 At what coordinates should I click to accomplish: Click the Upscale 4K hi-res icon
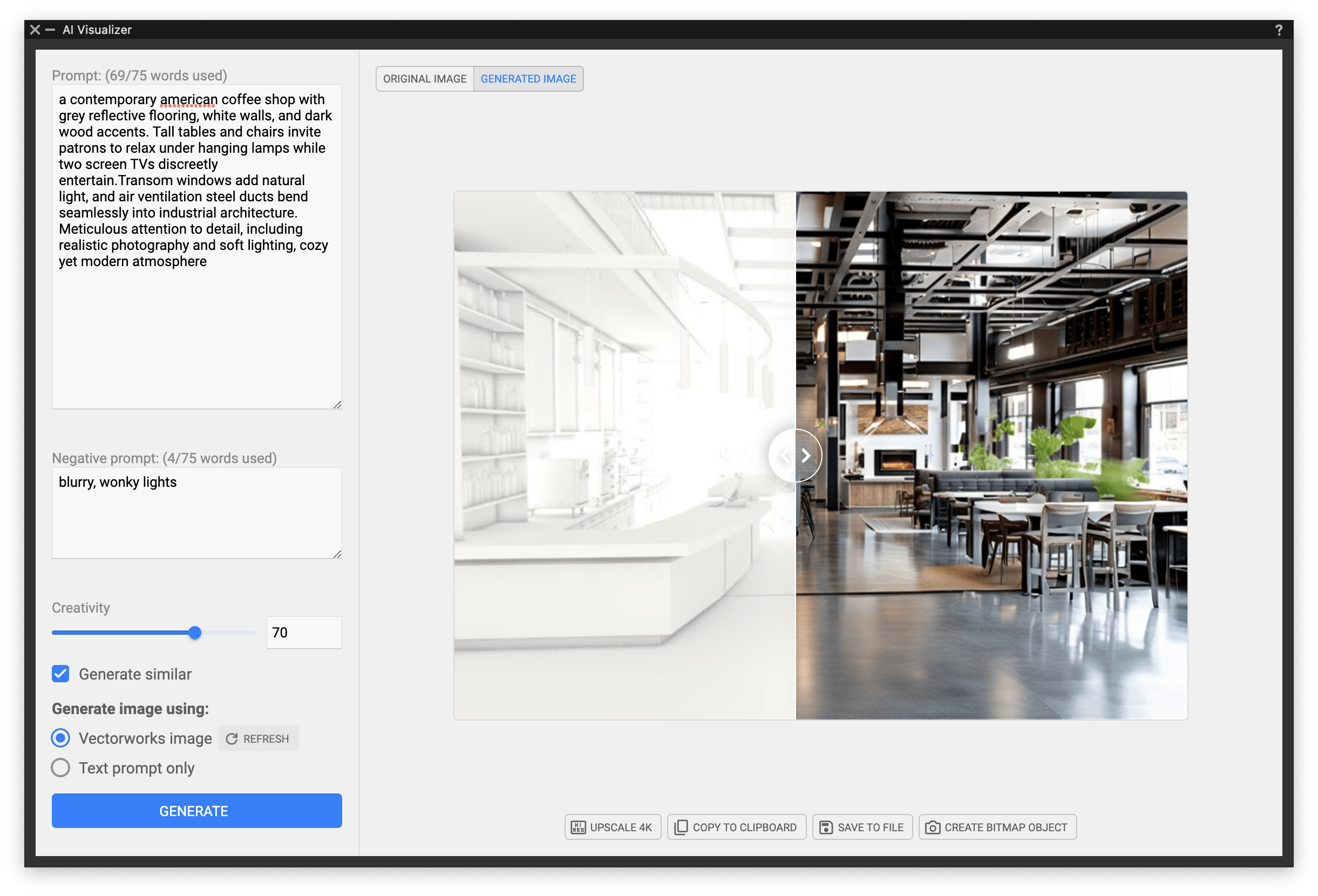(578, 827)
